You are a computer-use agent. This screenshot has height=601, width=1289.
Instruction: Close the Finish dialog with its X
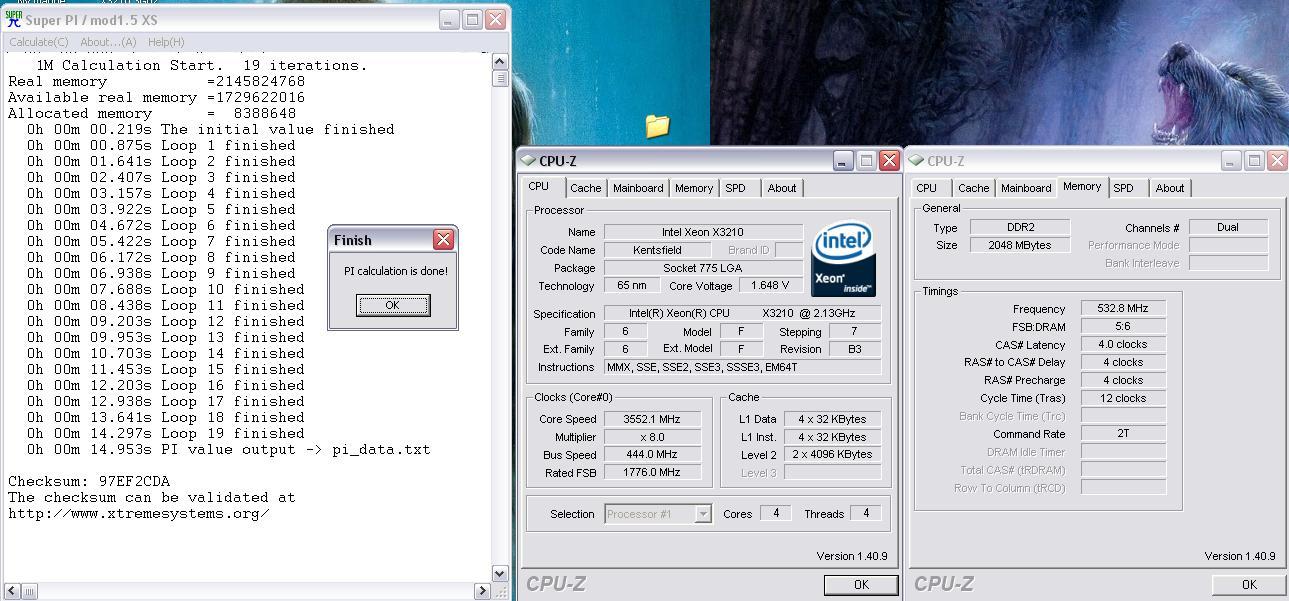(x=444, y=239)
